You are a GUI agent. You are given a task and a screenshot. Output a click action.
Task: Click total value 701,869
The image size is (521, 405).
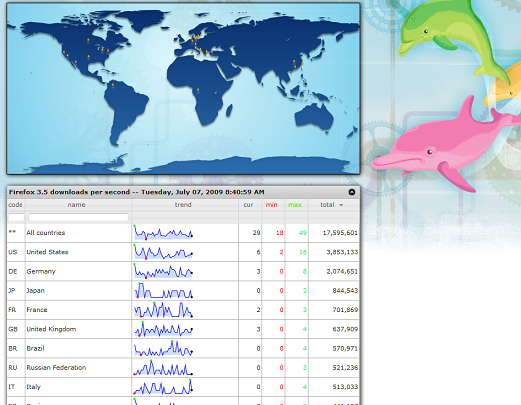tap(345, 310)
